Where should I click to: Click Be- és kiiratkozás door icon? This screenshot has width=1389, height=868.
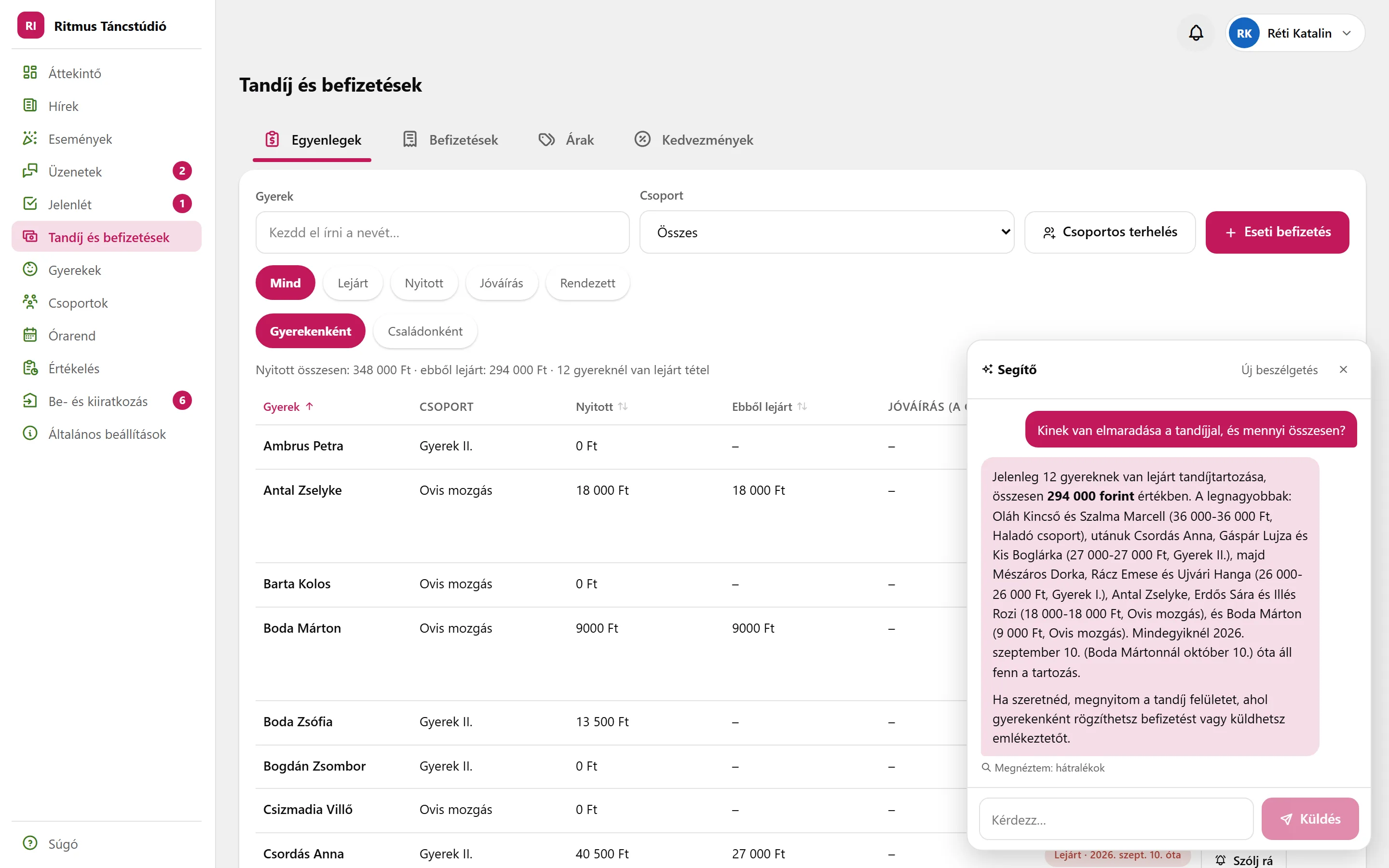pyautogui.click(x=30, y=400)
